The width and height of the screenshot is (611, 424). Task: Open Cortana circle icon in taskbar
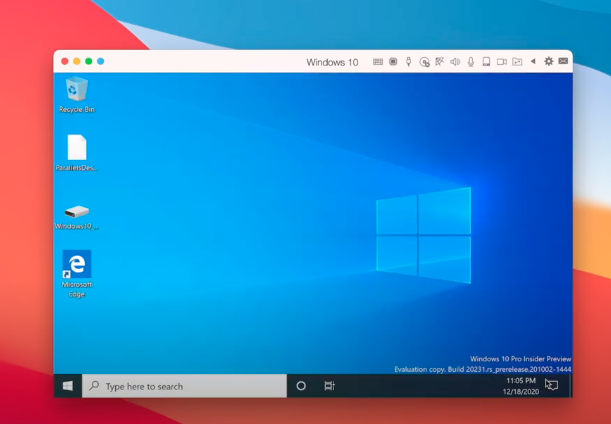pos(301,386)
